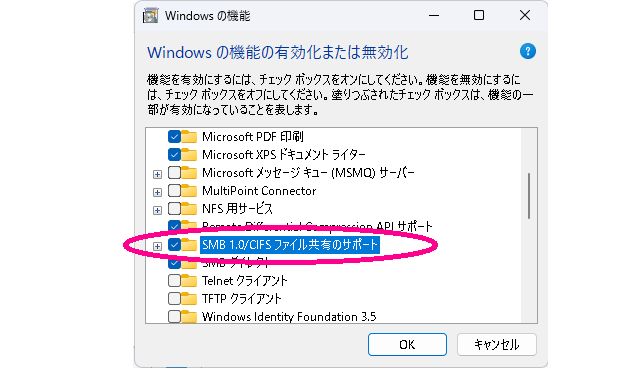Enable the Telnet クライアント checkbox
The image size is (622, 368).
tap(174, 281)
